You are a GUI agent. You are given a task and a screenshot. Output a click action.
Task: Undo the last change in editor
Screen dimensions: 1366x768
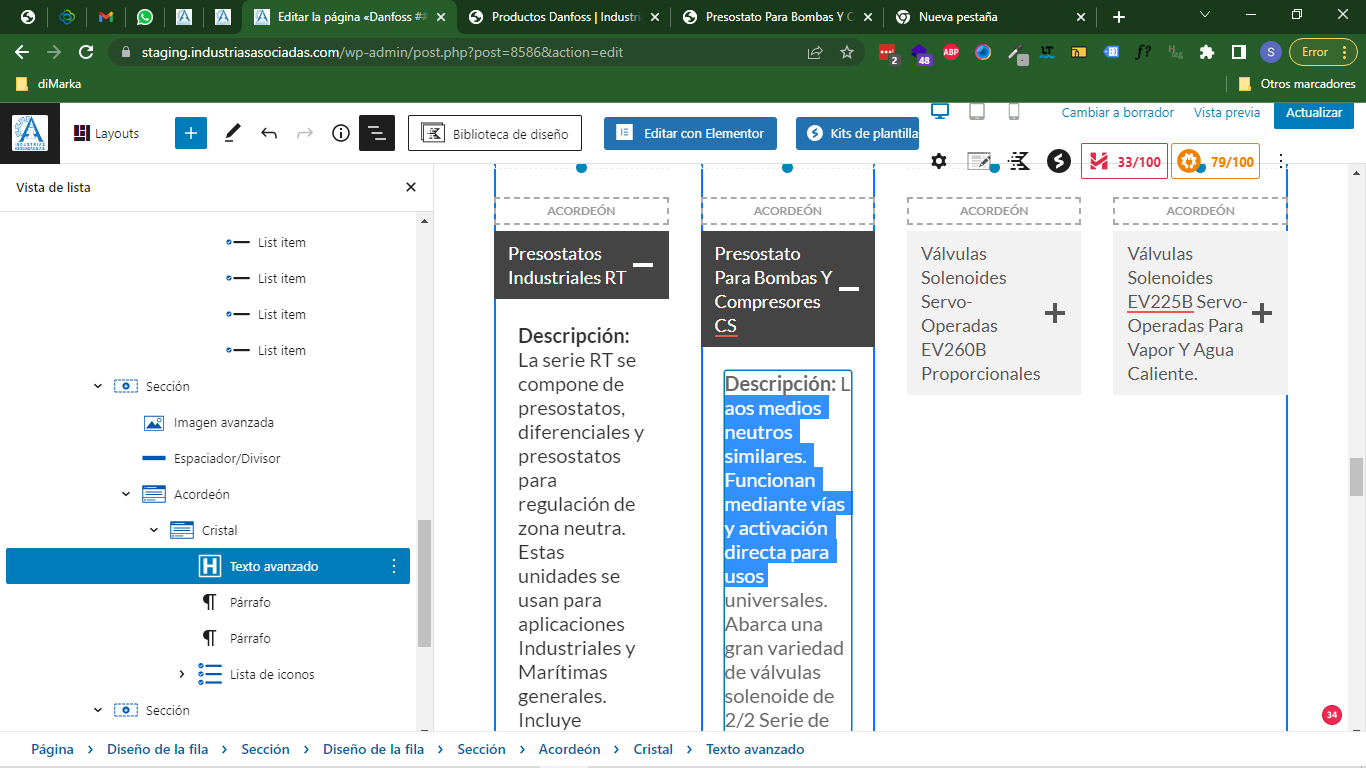coord(269,133)
